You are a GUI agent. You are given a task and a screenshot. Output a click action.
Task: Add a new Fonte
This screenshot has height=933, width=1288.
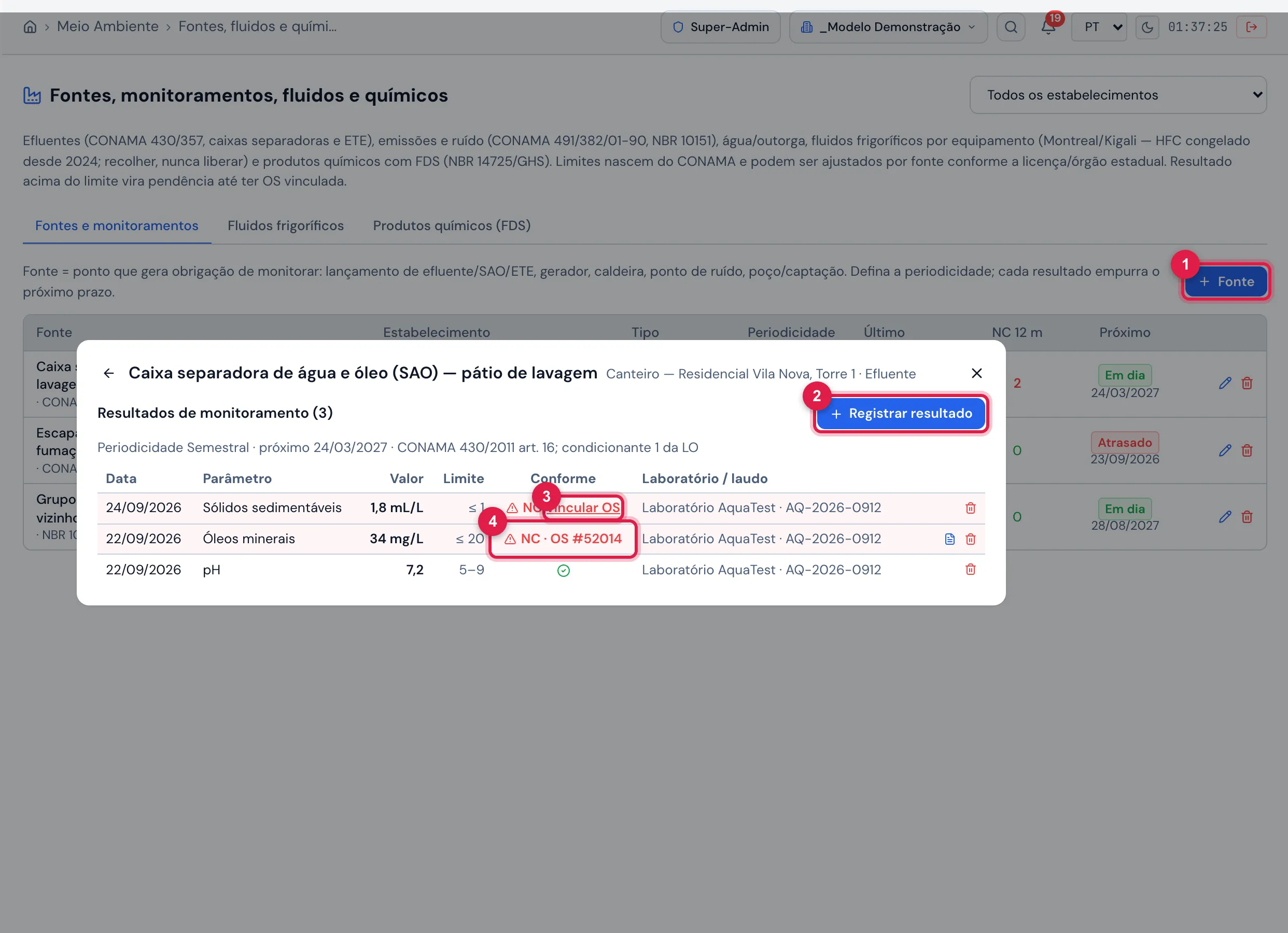click(1226, 281)
